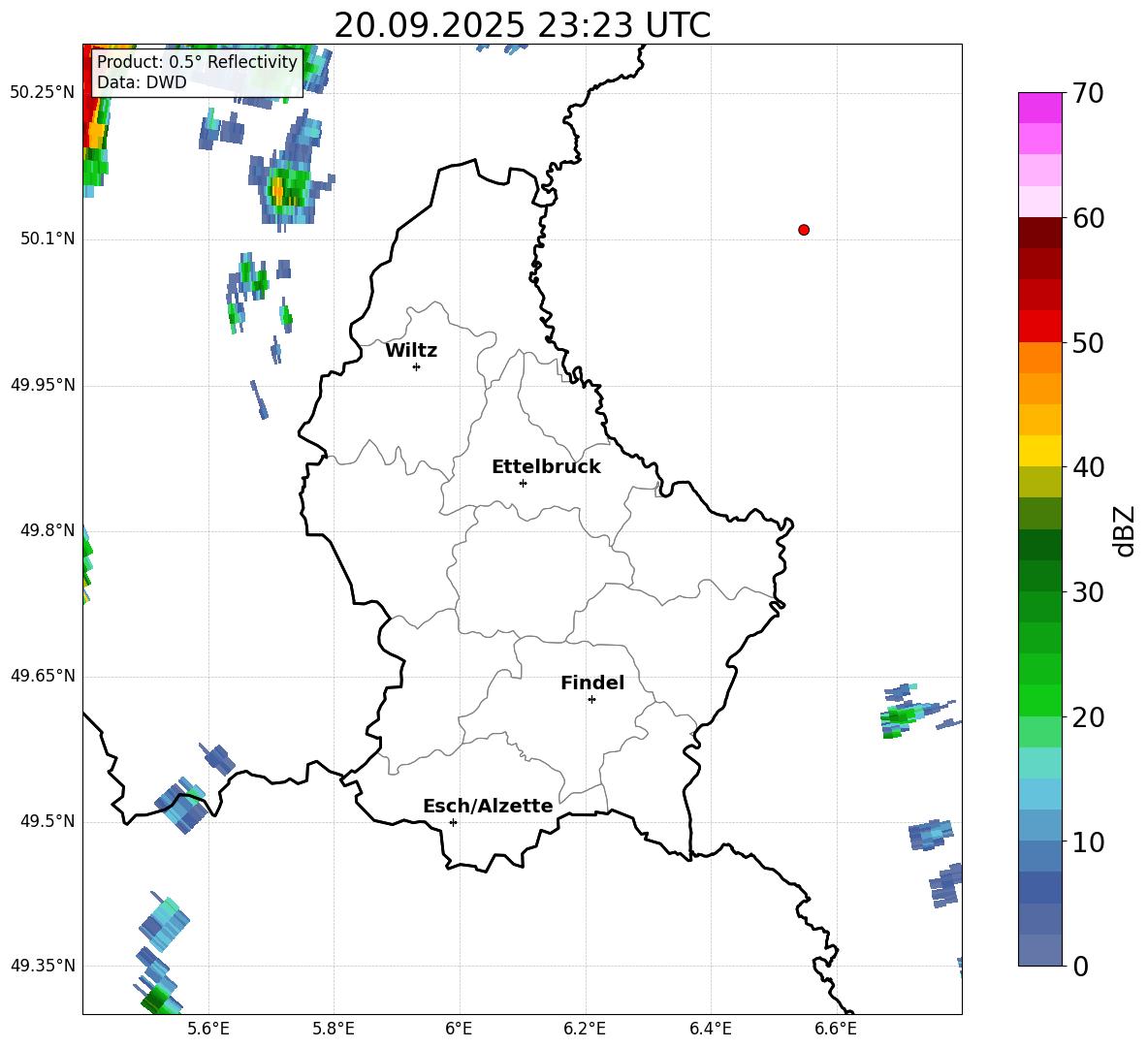Click the 0 value on the colorbar
Screen dimensions: 1148x1048
(1080, 967)
